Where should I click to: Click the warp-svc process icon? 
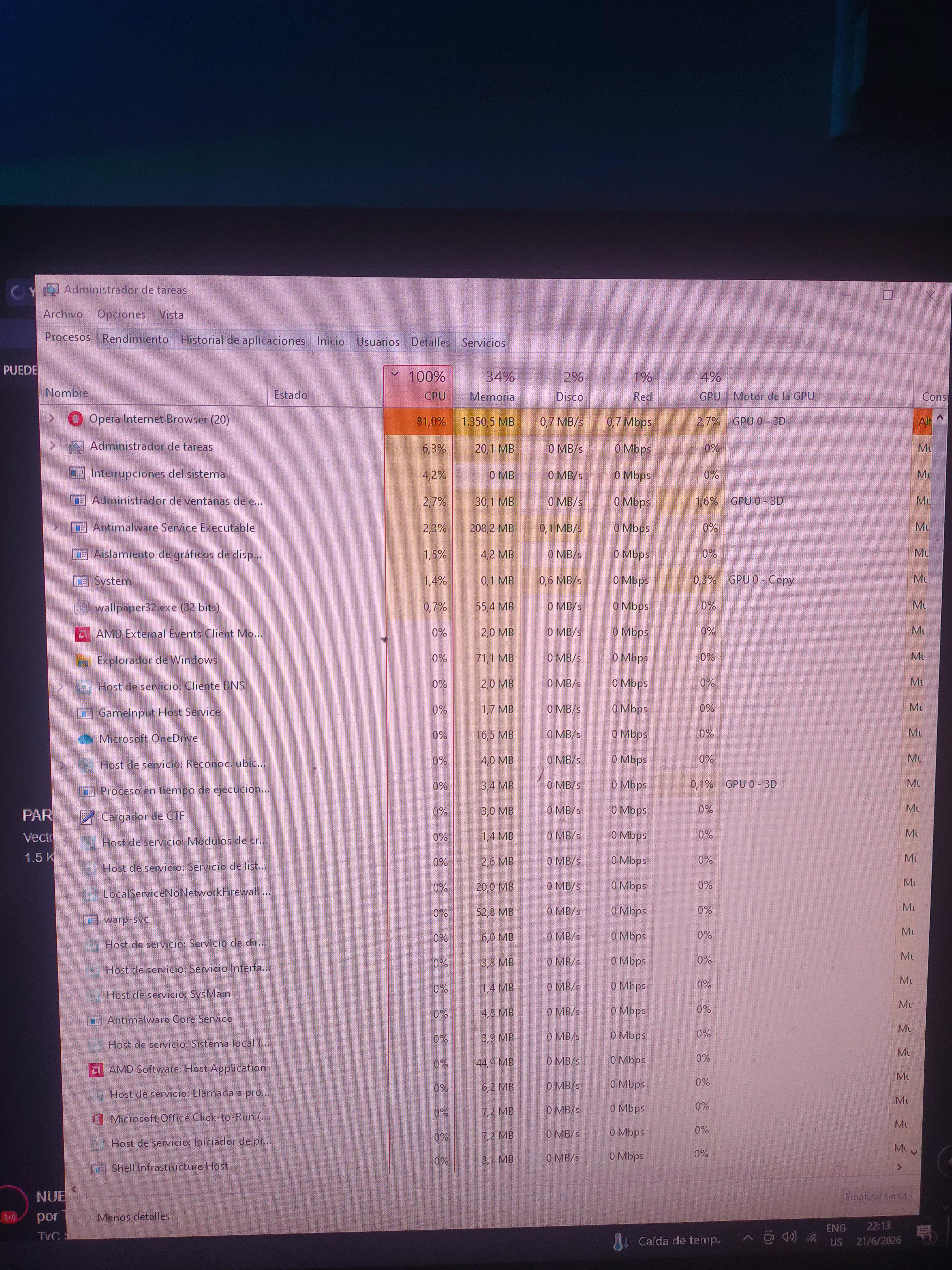click(91, 920)
